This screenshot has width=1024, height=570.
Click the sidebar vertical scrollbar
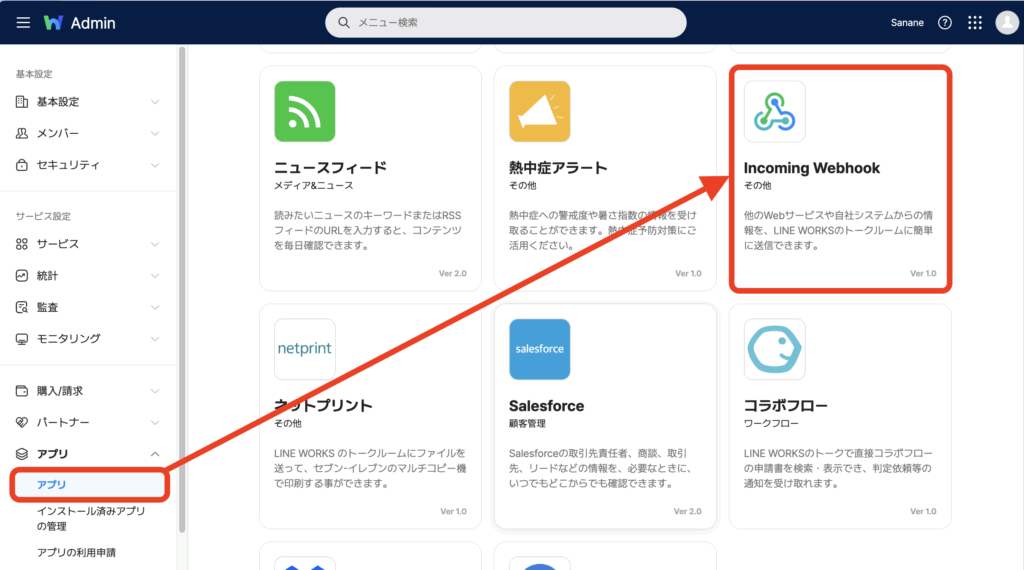(x=182, y=289)
